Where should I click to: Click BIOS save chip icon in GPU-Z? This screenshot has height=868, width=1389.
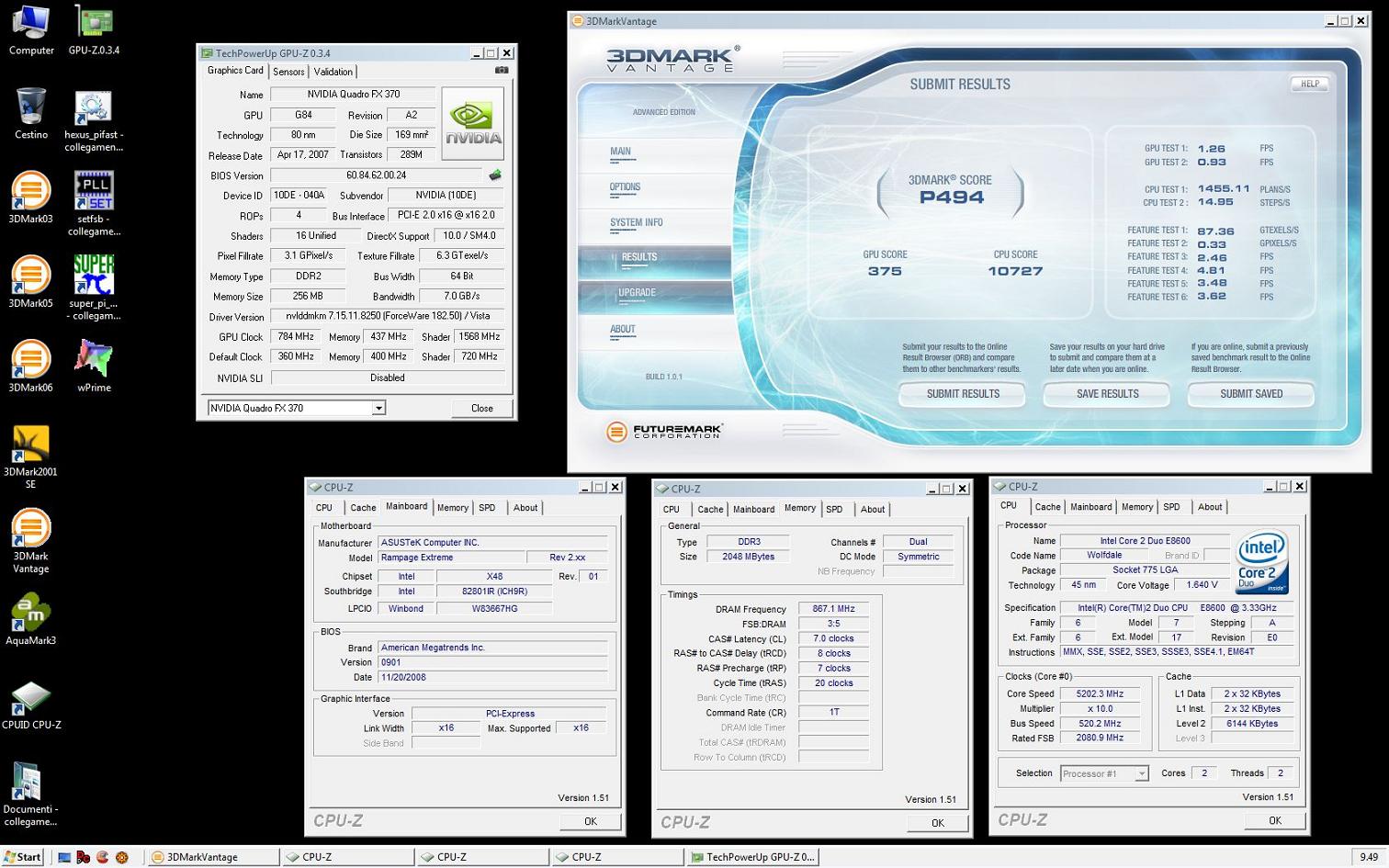495,175
